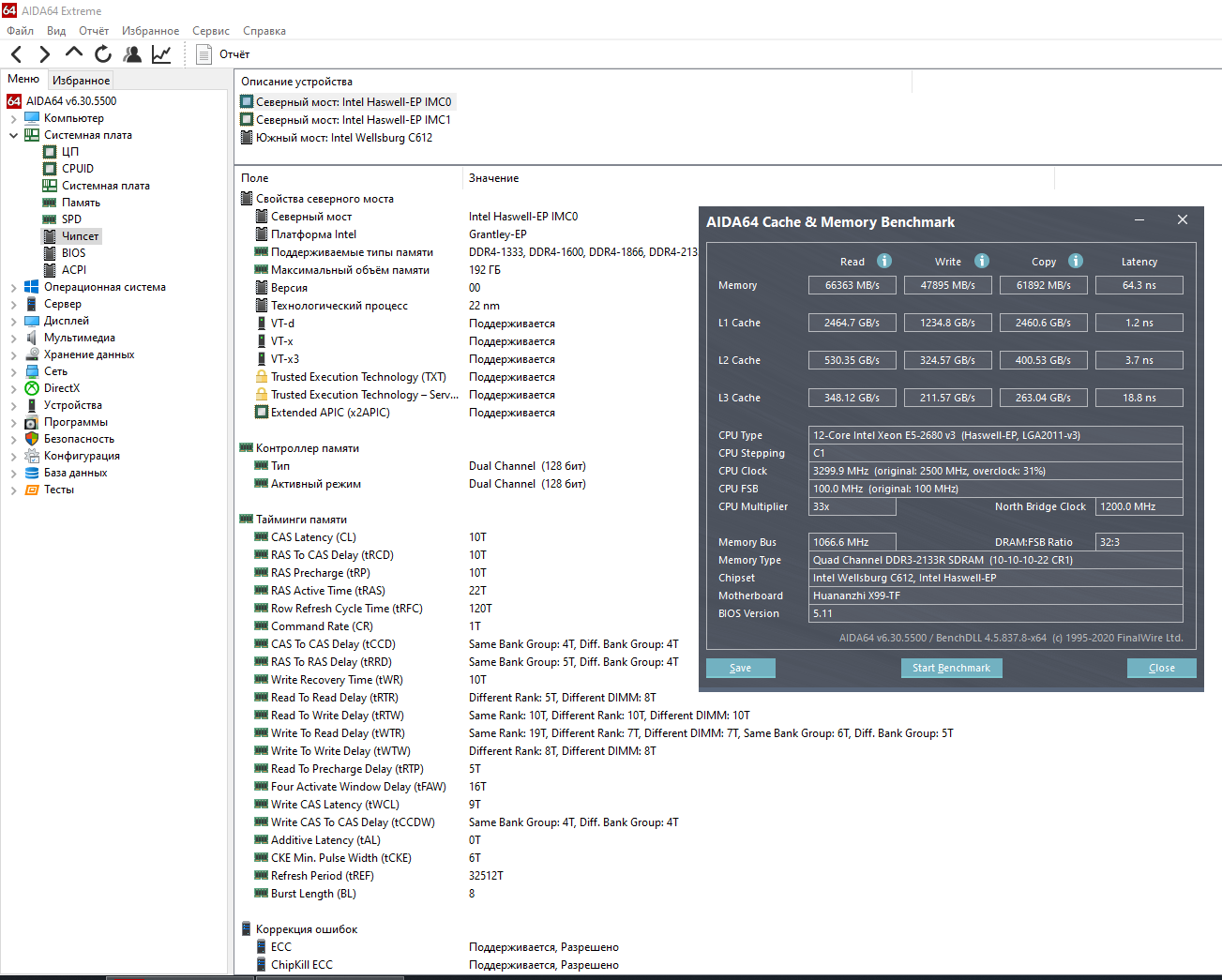This screenshot has width=1222, height=980.
Task: Expand the Сеть tree node
Action: [13, 371]
